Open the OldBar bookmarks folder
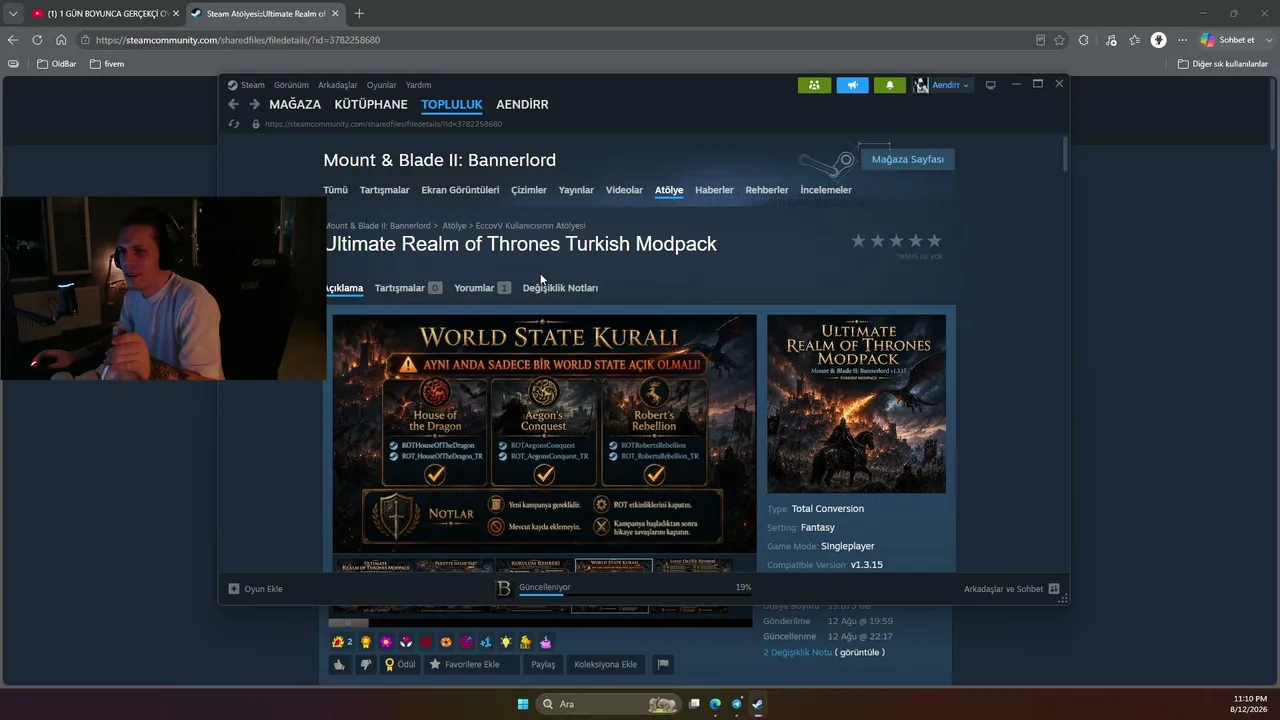Viewport: 1280px width, 720px height. click(x=56, y=64)
